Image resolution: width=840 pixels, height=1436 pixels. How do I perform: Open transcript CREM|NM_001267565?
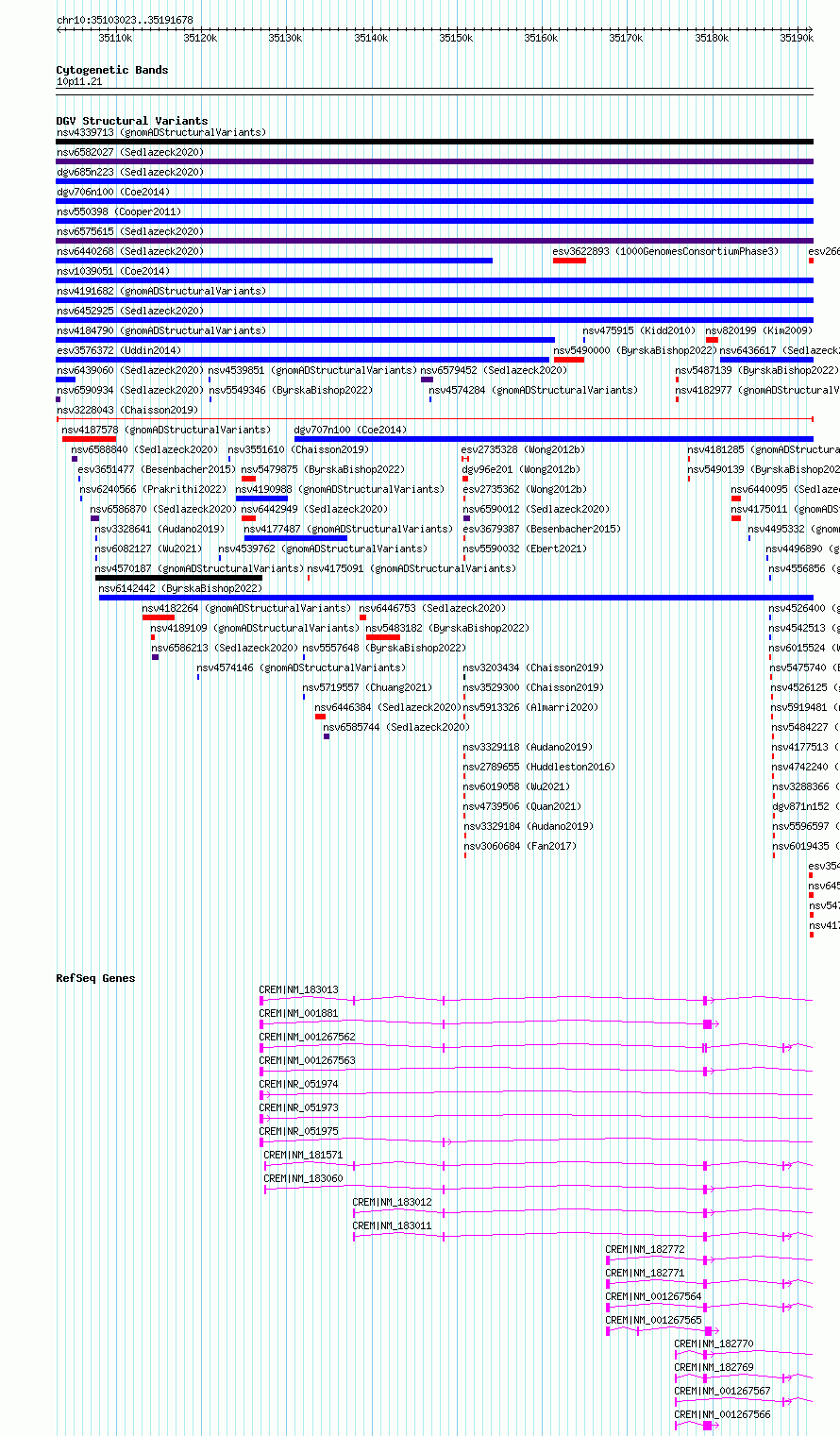[x=654, y=1320]
